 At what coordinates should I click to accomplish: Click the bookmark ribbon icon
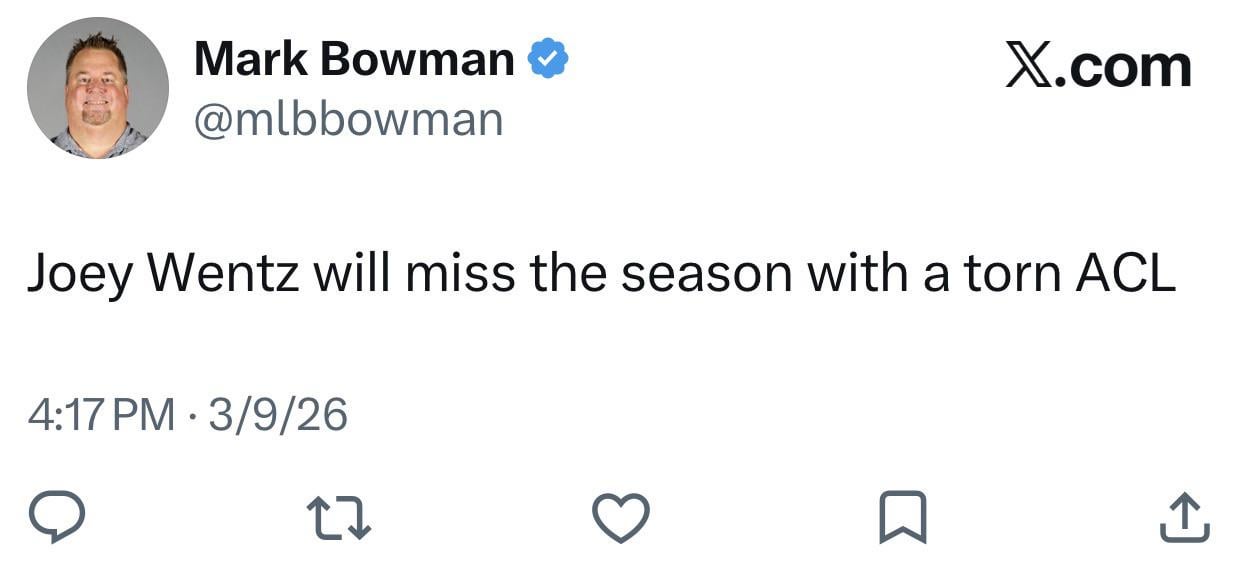tap(901, 517)
